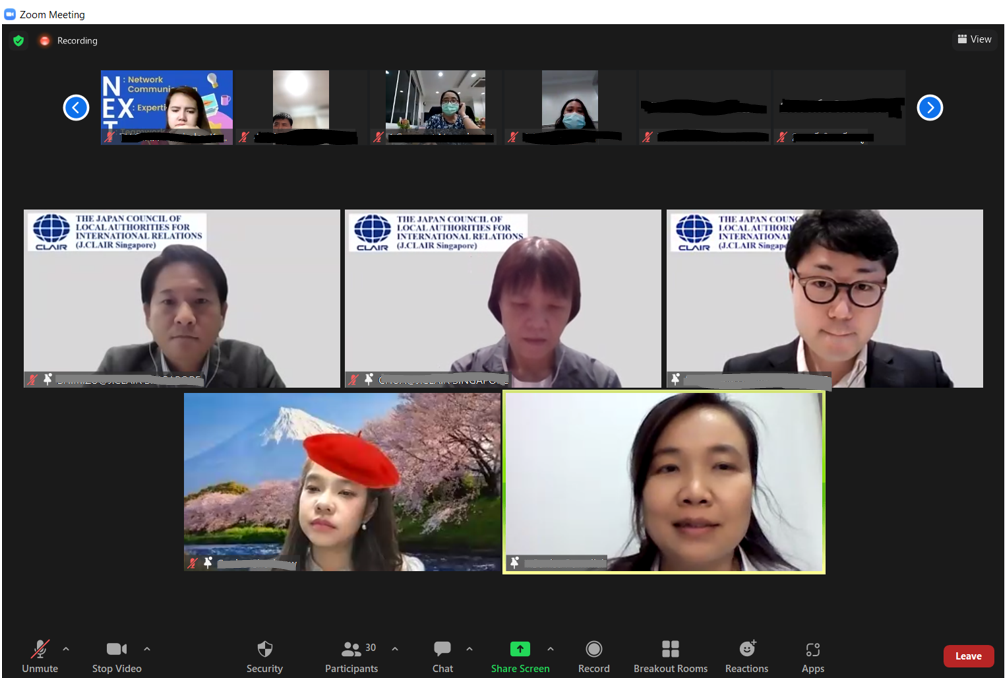Expand video options arrow beside Stop Video
The width and height of the screenshot is (1005, 680).
click(x=147, y=648)
